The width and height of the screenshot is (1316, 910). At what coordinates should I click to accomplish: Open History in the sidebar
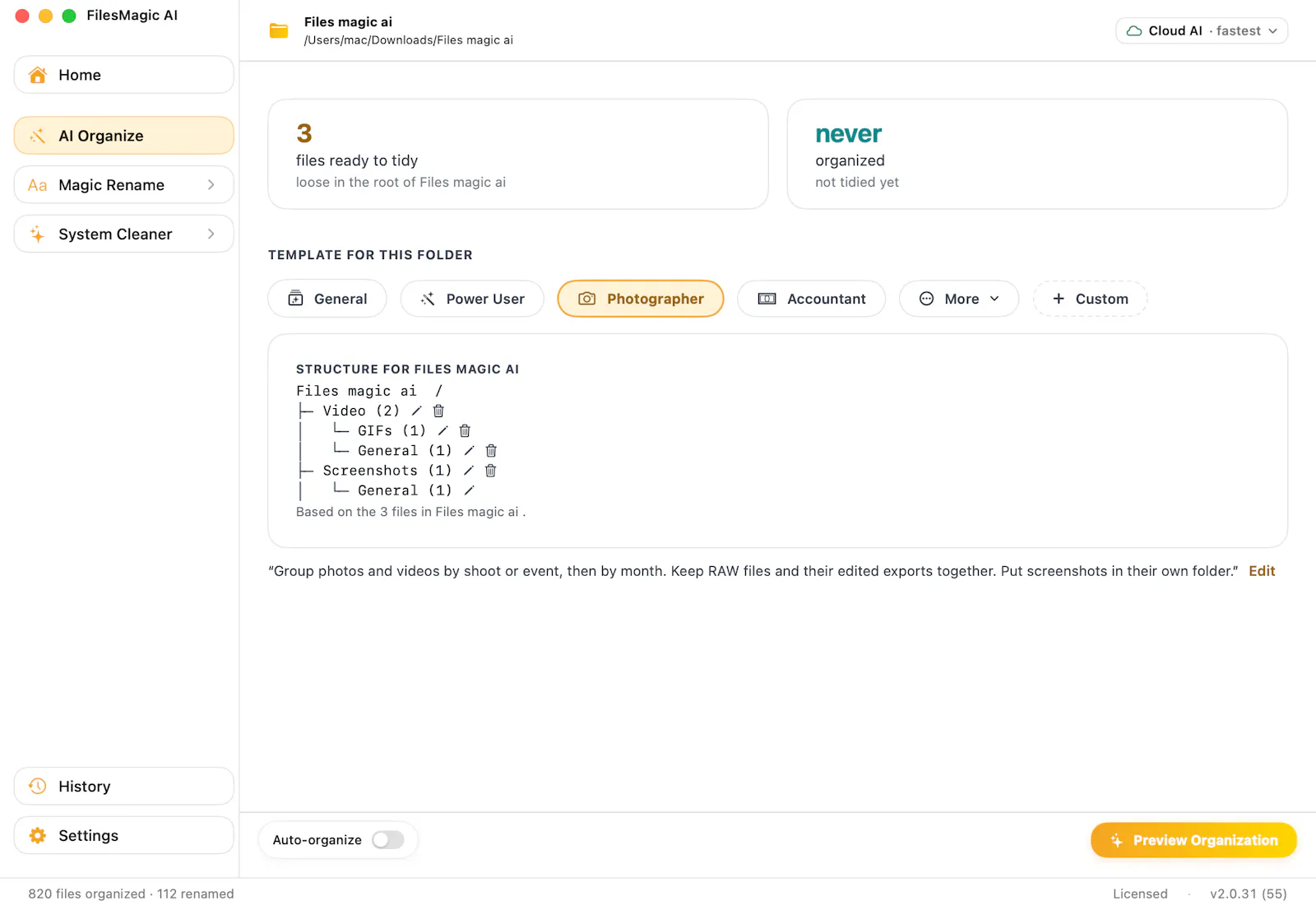pyautogui.click(x=124, y=786)
